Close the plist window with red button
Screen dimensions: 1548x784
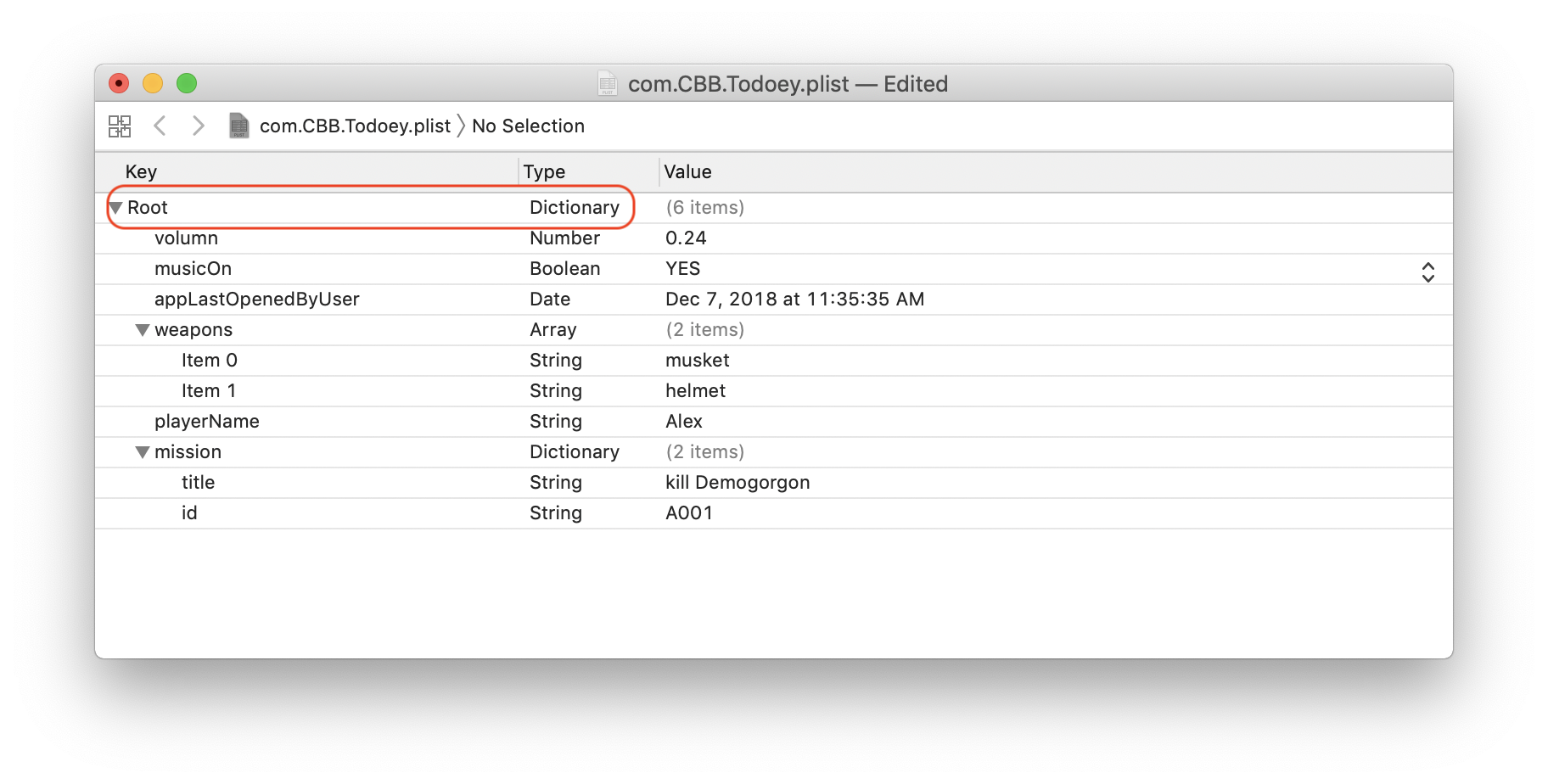119,83
